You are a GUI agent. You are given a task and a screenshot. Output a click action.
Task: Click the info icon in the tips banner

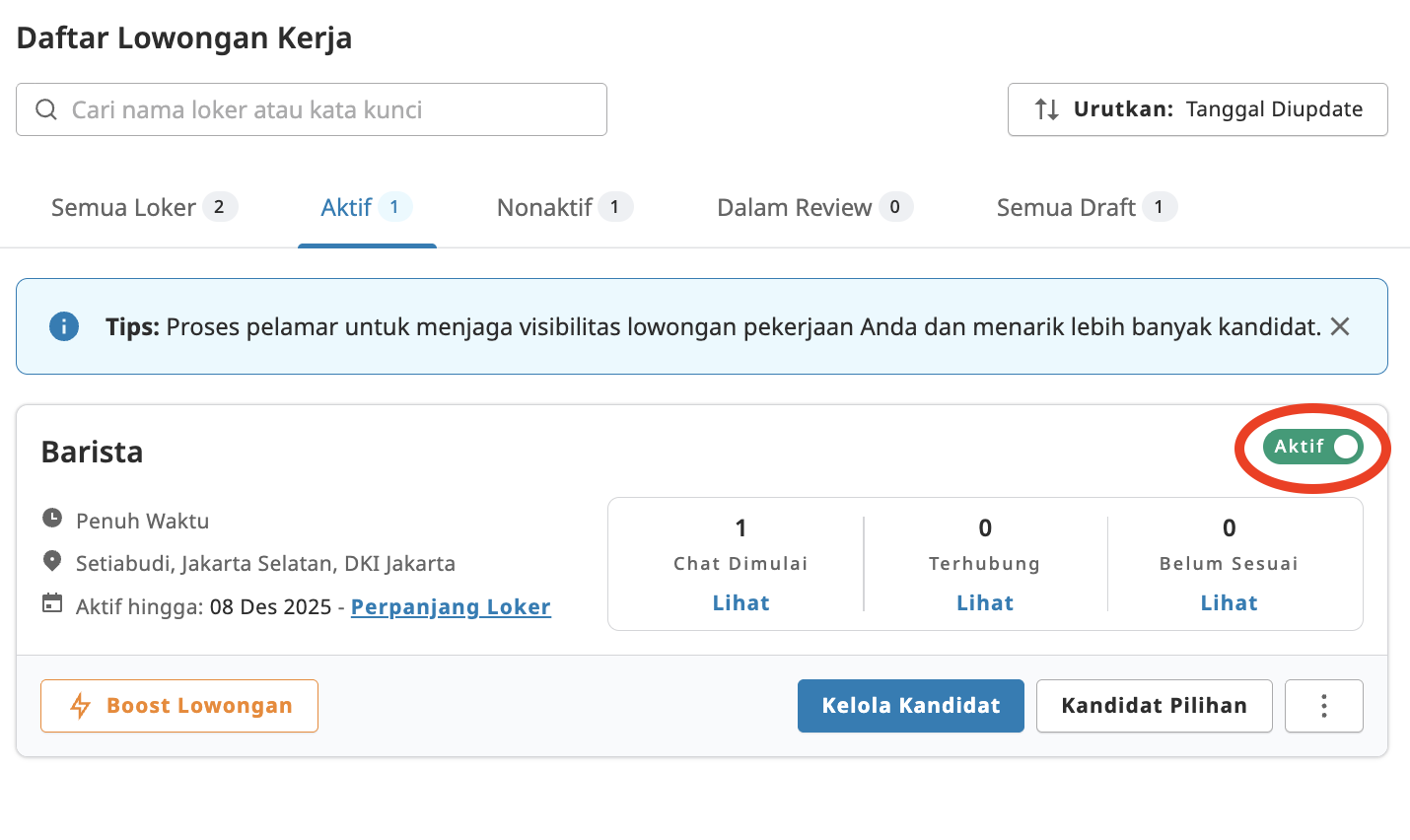pos(63,326)
